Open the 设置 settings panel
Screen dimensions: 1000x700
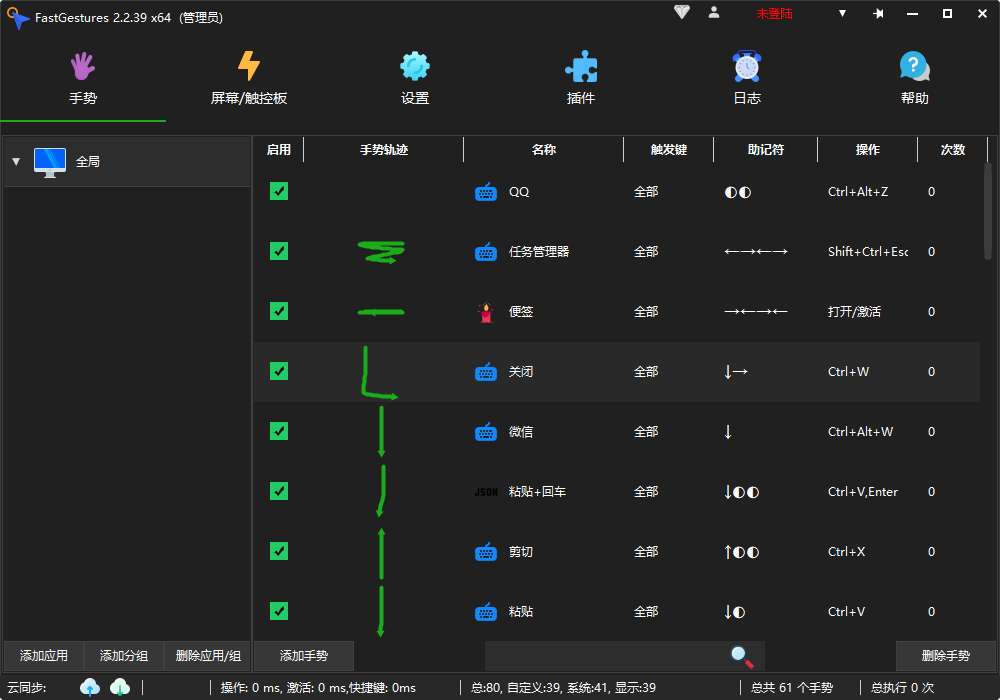tap(415, 78)
